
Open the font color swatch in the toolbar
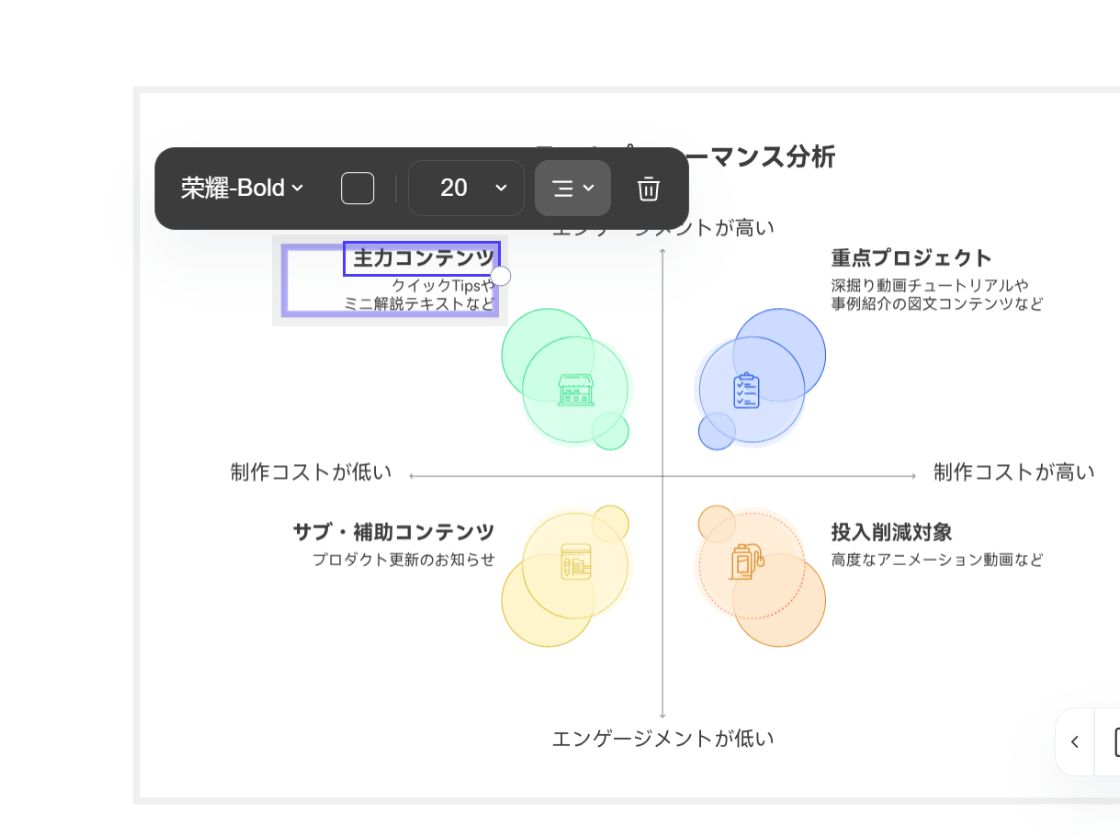coord(357,188)
